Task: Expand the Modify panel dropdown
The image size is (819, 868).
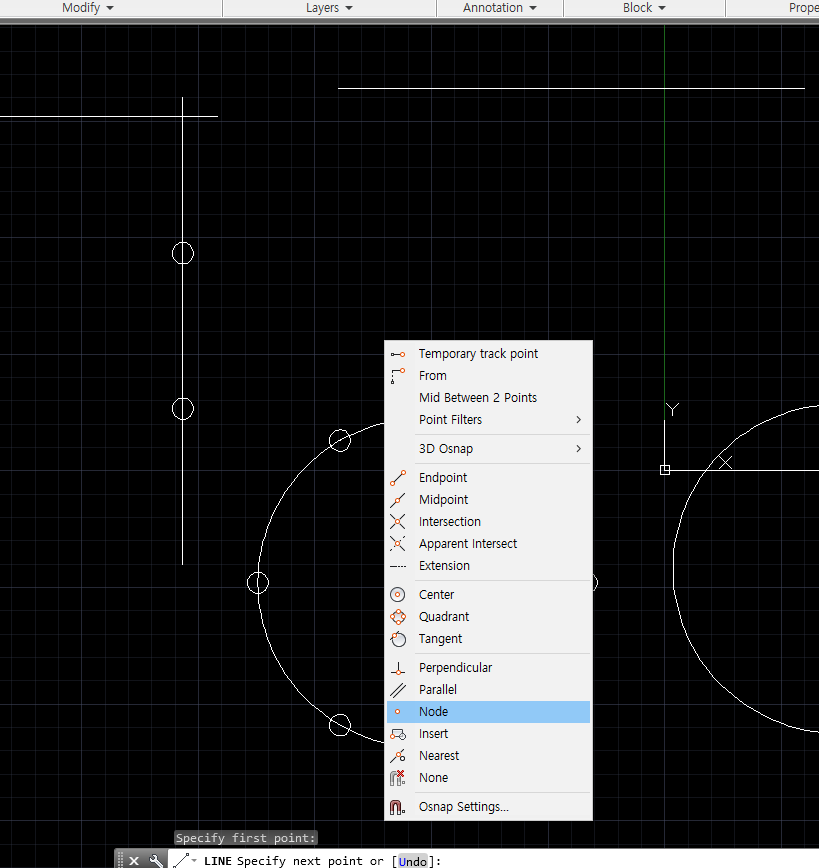Action: [110, 8]
